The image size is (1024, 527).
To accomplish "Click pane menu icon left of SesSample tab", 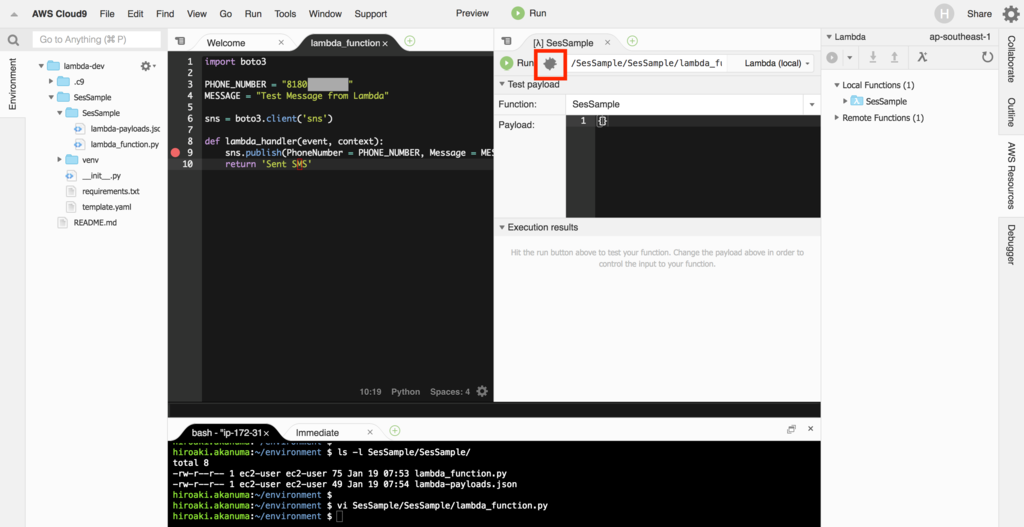I will [x=507, y=41].
